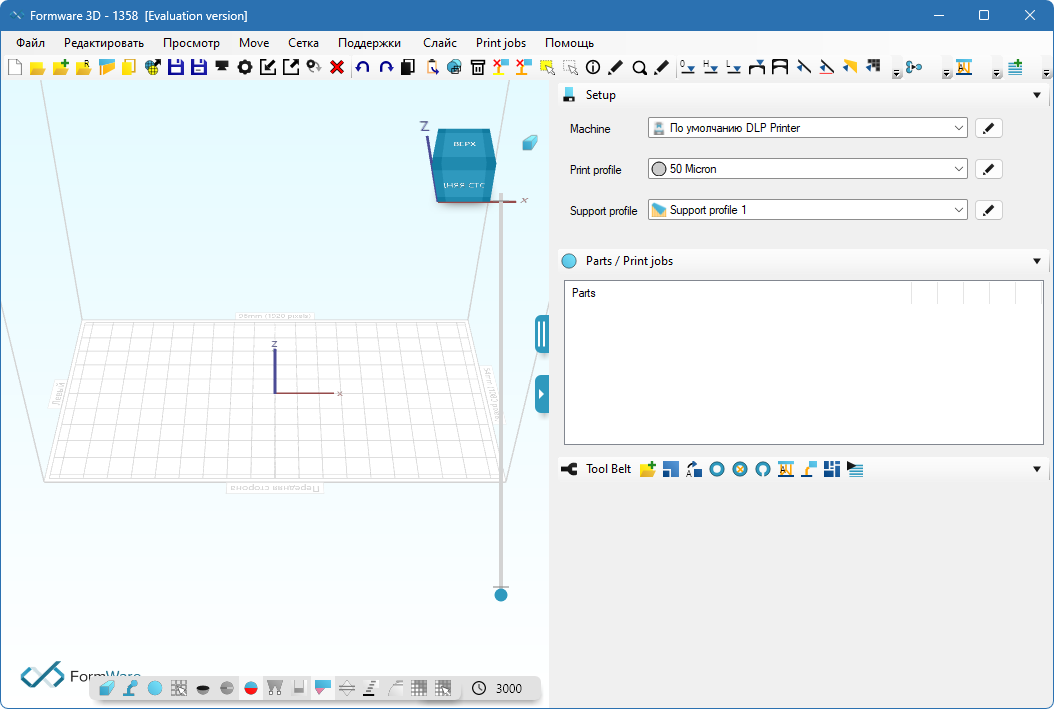Open the Support profile dropdown
1054x709 pixels.
959,210
